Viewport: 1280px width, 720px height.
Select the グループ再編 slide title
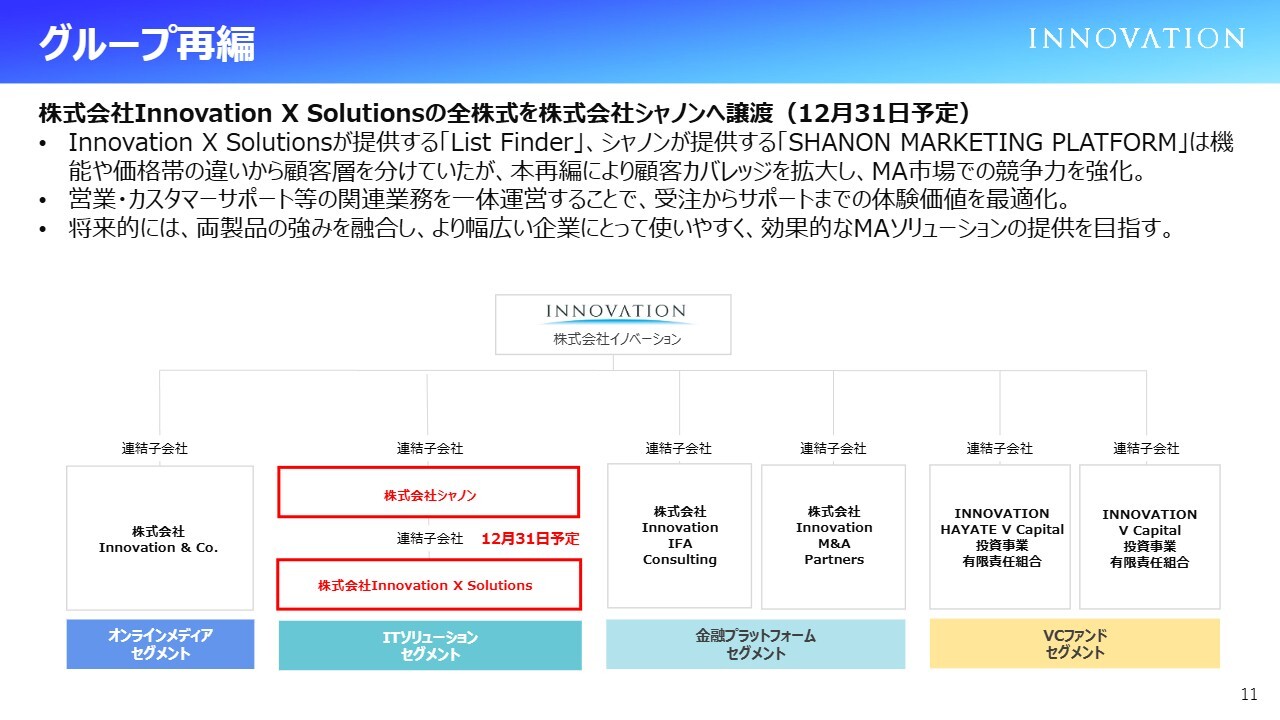(147, 43)
